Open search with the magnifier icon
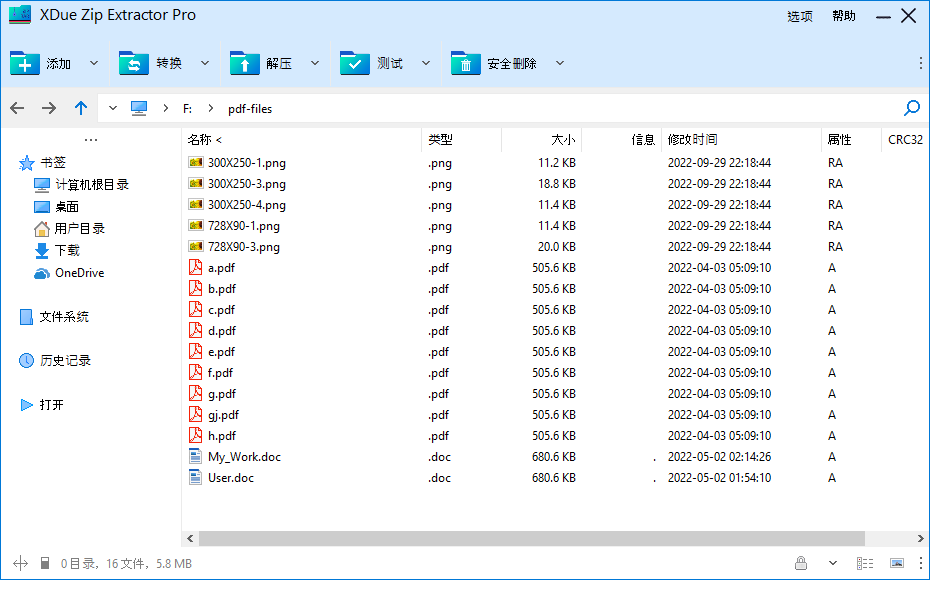The image size is (930, 600). (x=911, y=108)
